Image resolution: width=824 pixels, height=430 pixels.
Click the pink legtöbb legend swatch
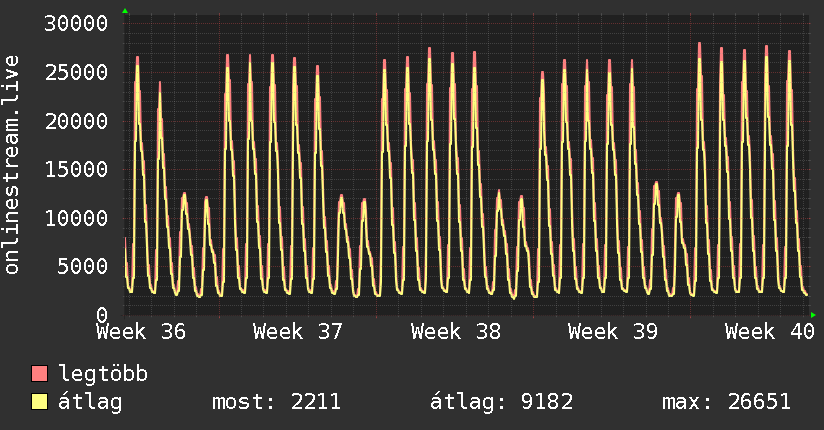coord(39,373)
